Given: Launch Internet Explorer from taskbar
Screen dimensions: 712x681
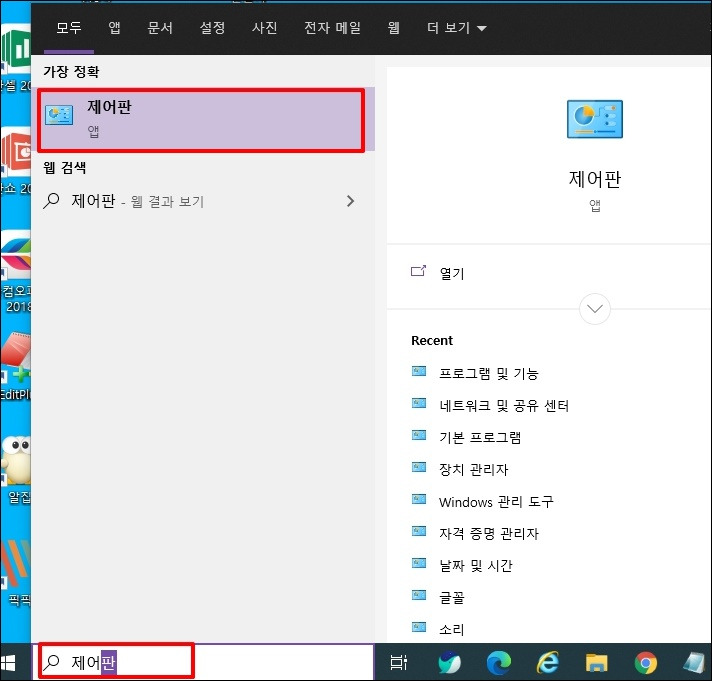Looking at the screenshot, I should tap(548, 663).
